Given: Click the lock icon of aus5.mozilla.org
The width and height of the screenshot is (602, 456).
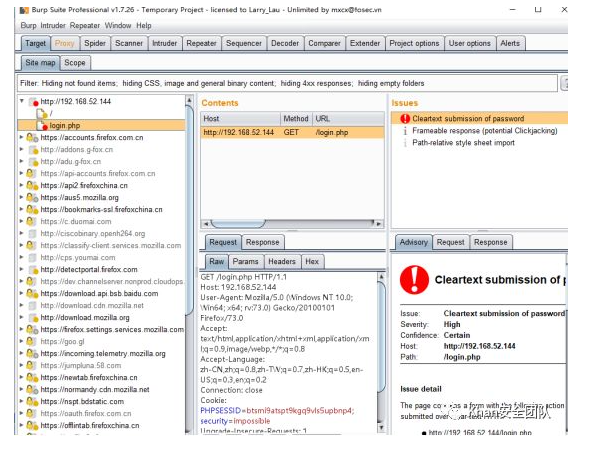Looking at the screenshot, I should [x=32, y=197].
